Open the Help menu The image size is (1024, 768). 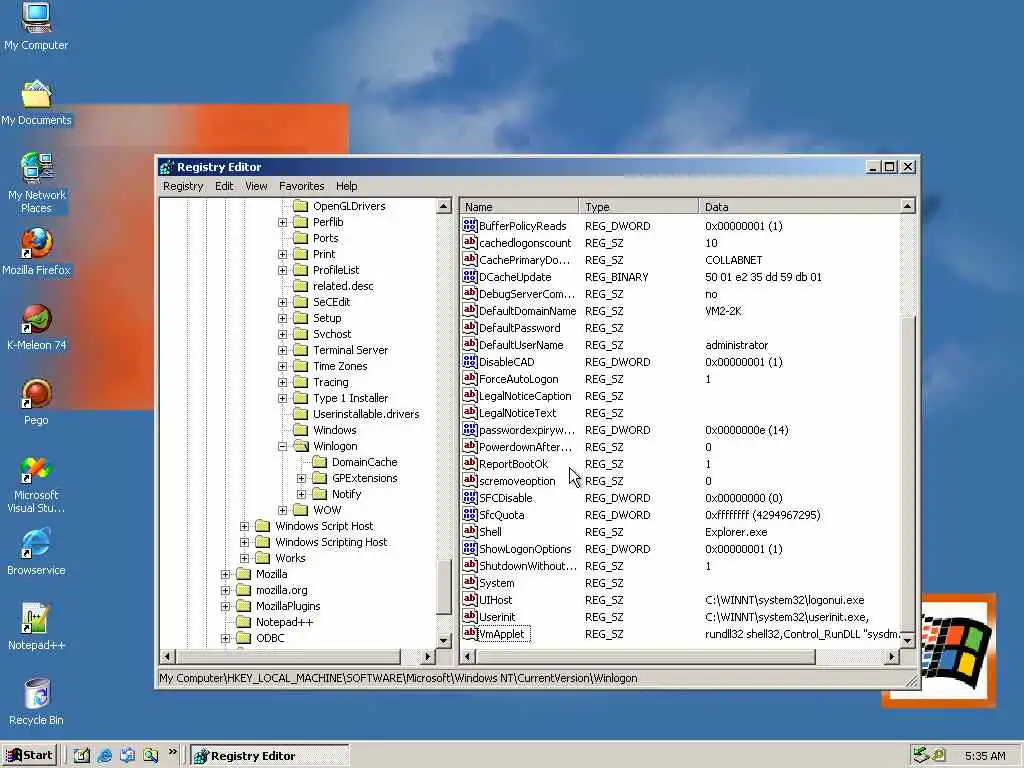click(x=346, y=186)
